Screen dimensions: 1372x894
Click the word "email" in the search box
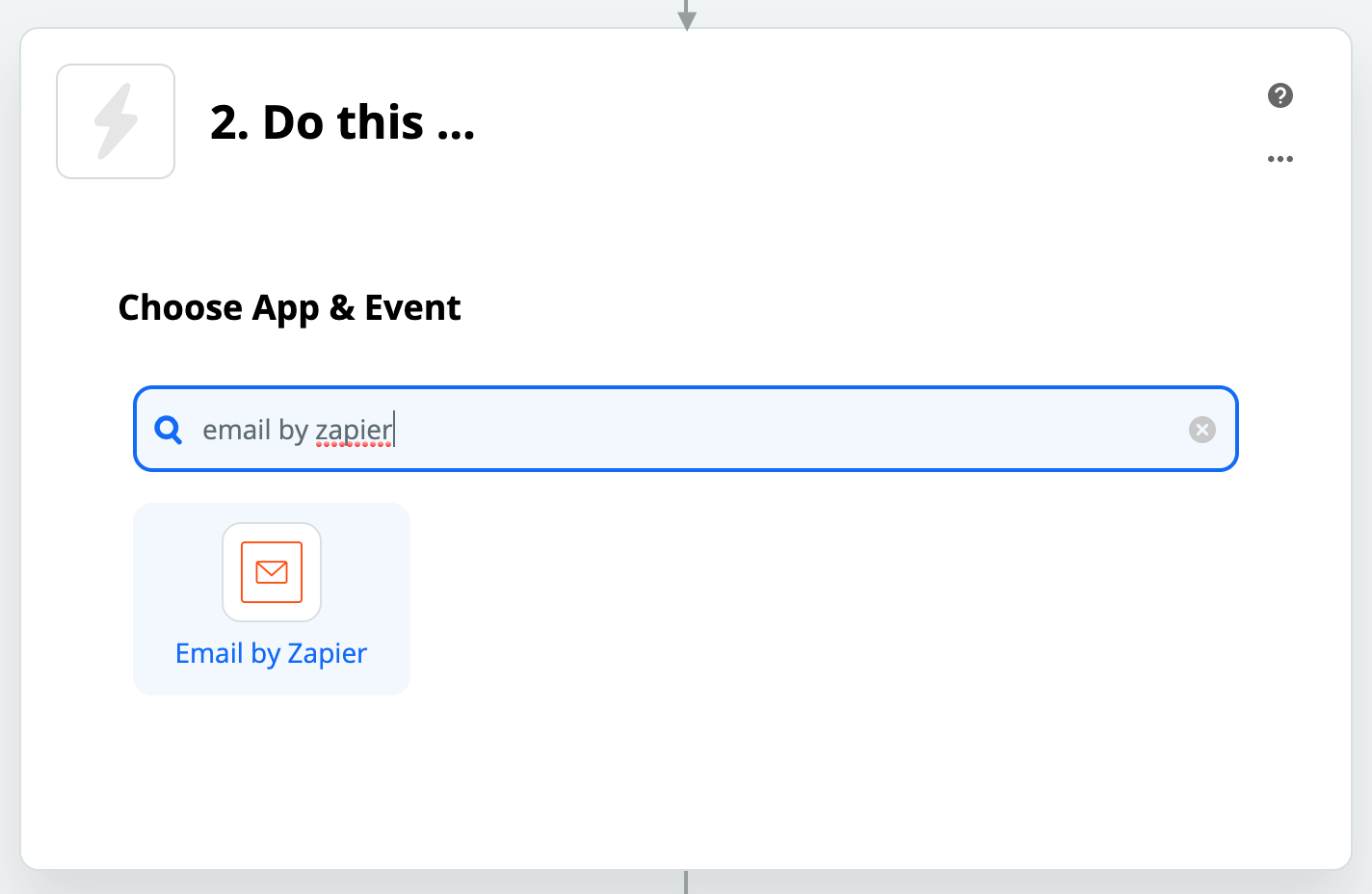tap(236, 430)
